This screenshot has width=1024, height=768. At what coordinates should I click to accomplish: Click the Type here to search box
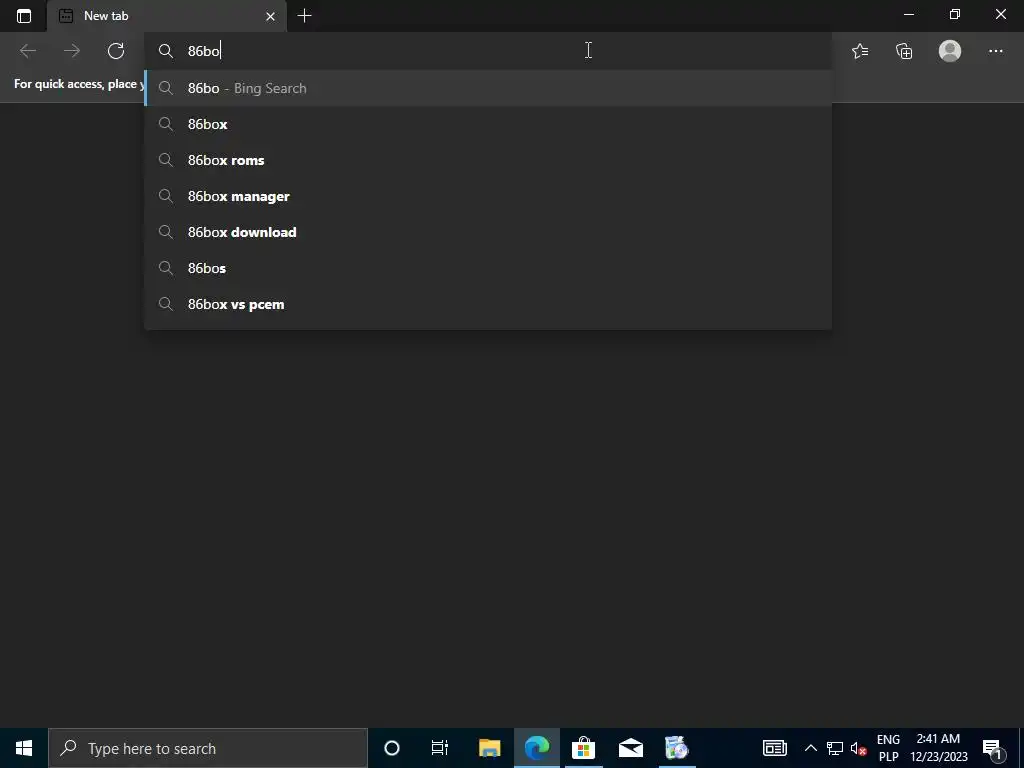coord(208,748)
